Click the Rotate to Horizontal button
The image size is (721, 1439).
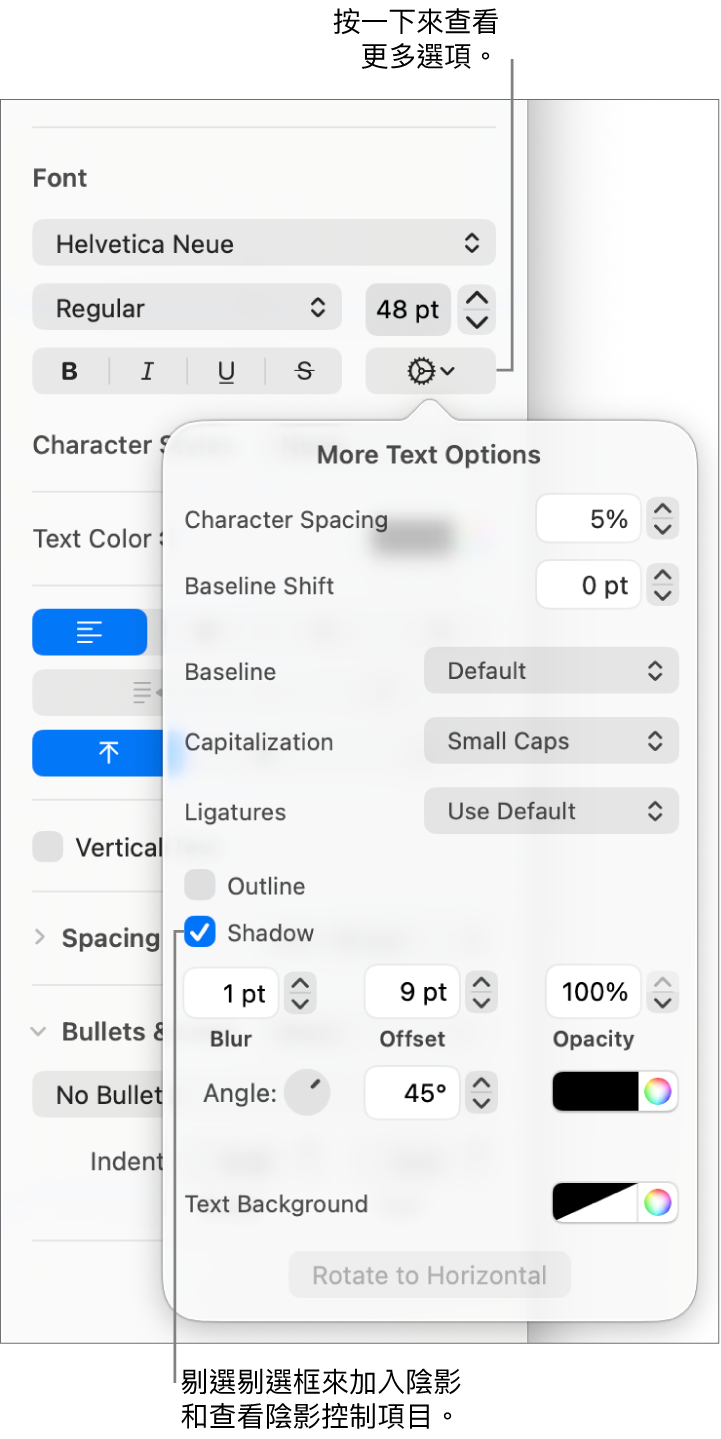(x=429, y=1275)
